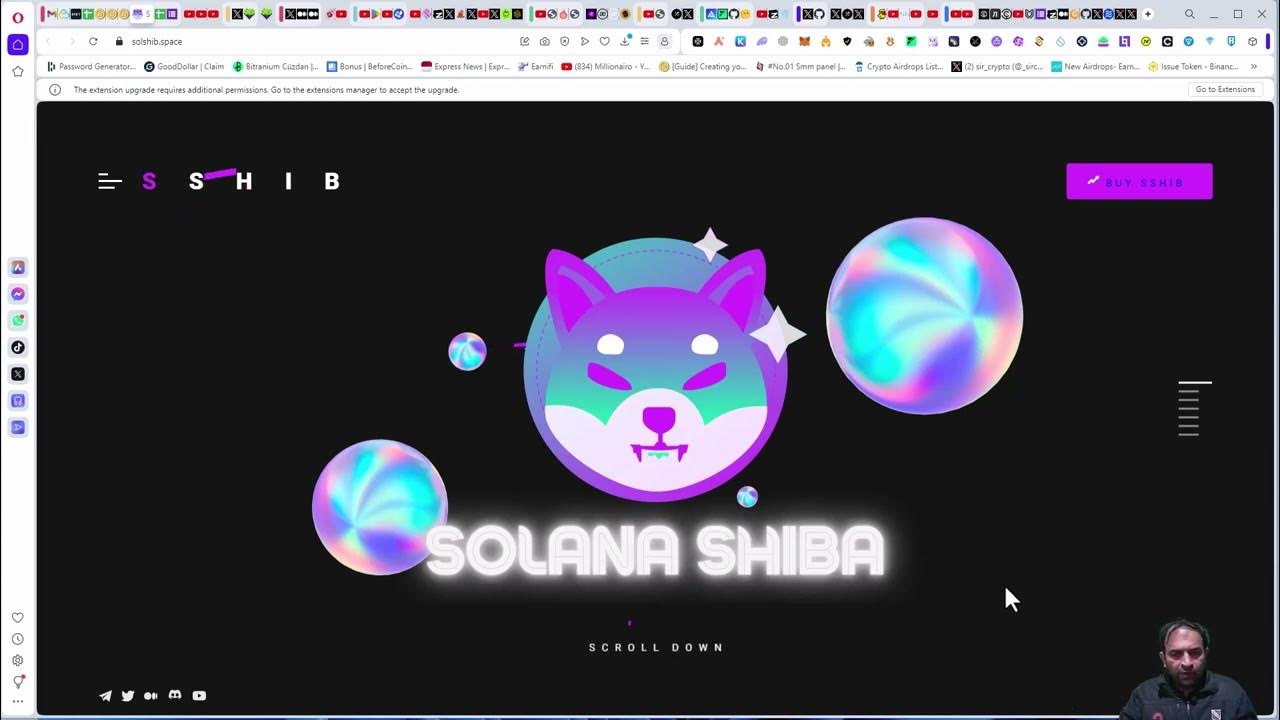Open the Phantom wallet extension icon
Viewport: 1280px width, 720px height.
point(762,41)
